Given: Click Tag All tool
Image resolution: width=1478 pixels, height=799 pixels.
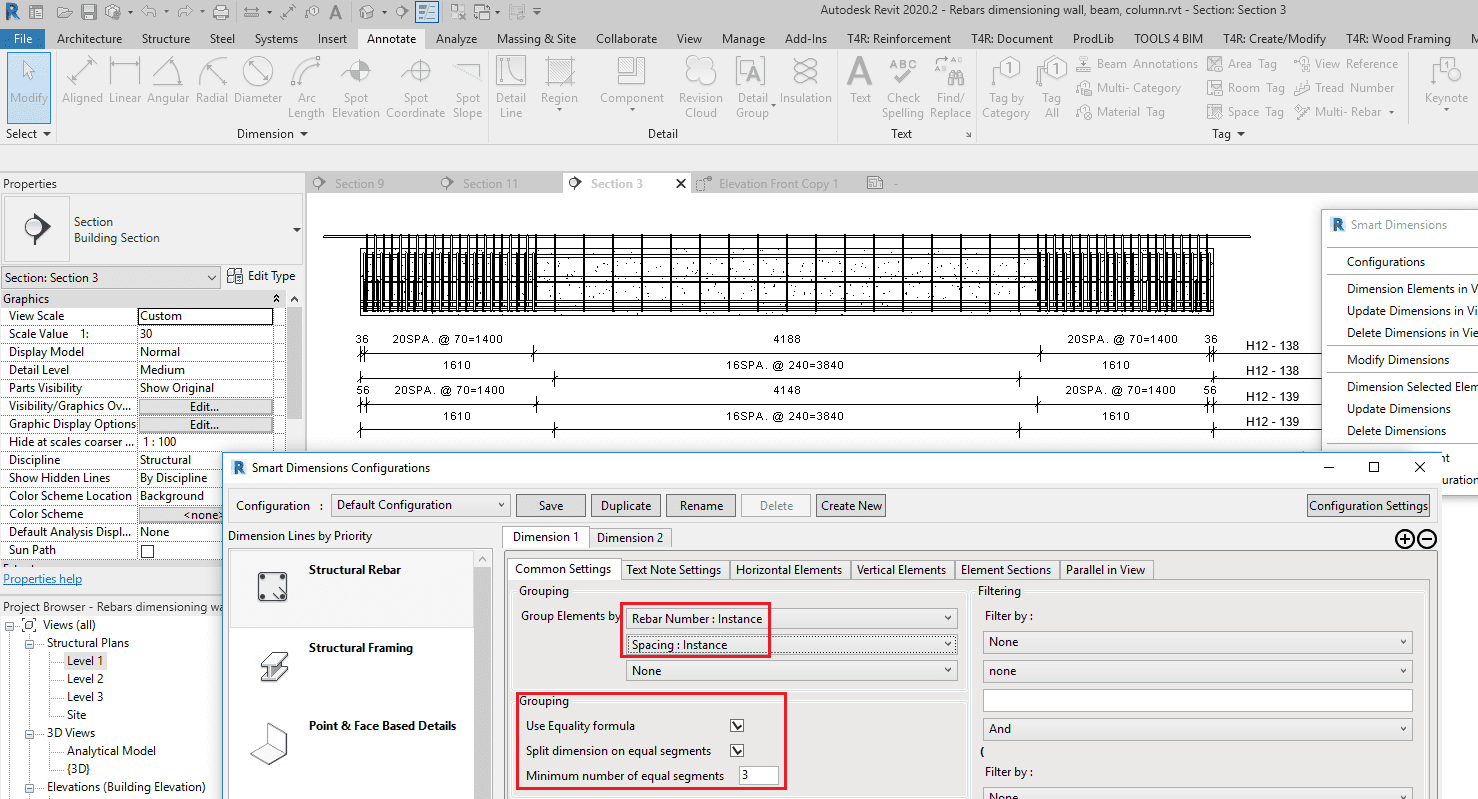Looking at the screenshot, I should [1051, 87].
